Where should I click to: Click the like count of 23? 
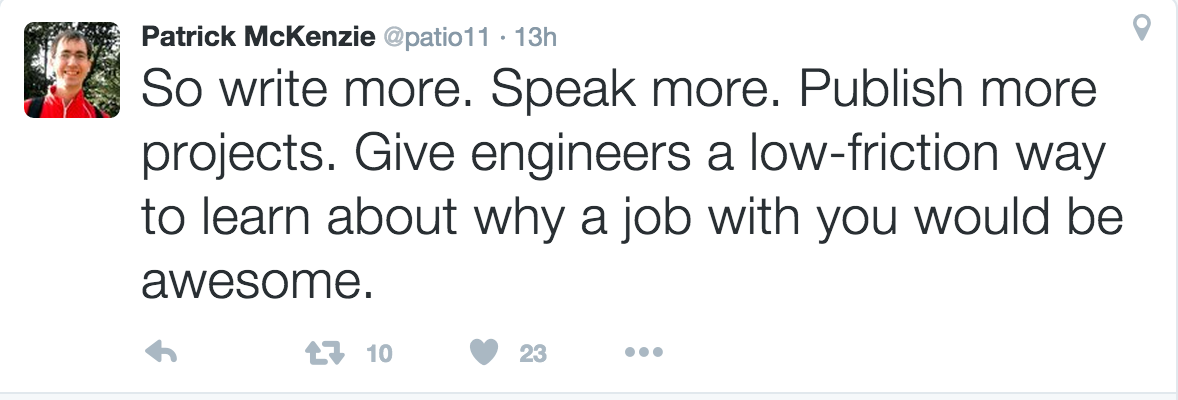click(x=533, y=352)
